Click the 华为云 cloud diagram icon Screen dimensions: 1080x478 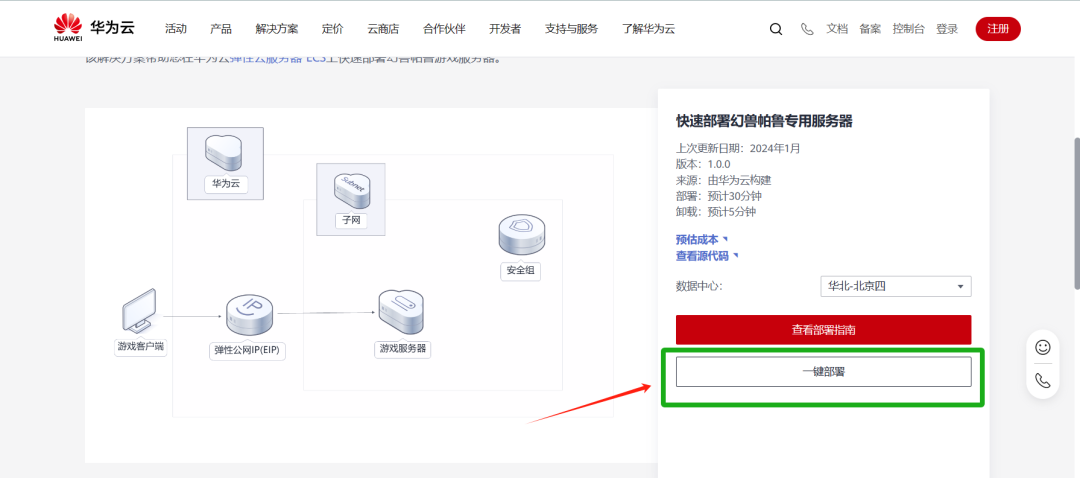pyautogui.click(x=225, y=153)
